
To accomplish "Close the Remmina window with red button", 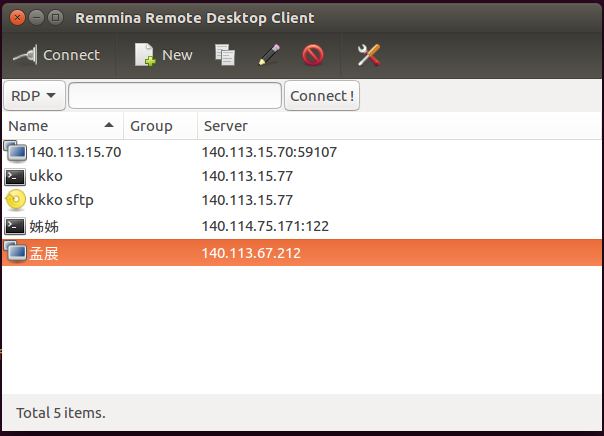I will [x=17, y=18].
